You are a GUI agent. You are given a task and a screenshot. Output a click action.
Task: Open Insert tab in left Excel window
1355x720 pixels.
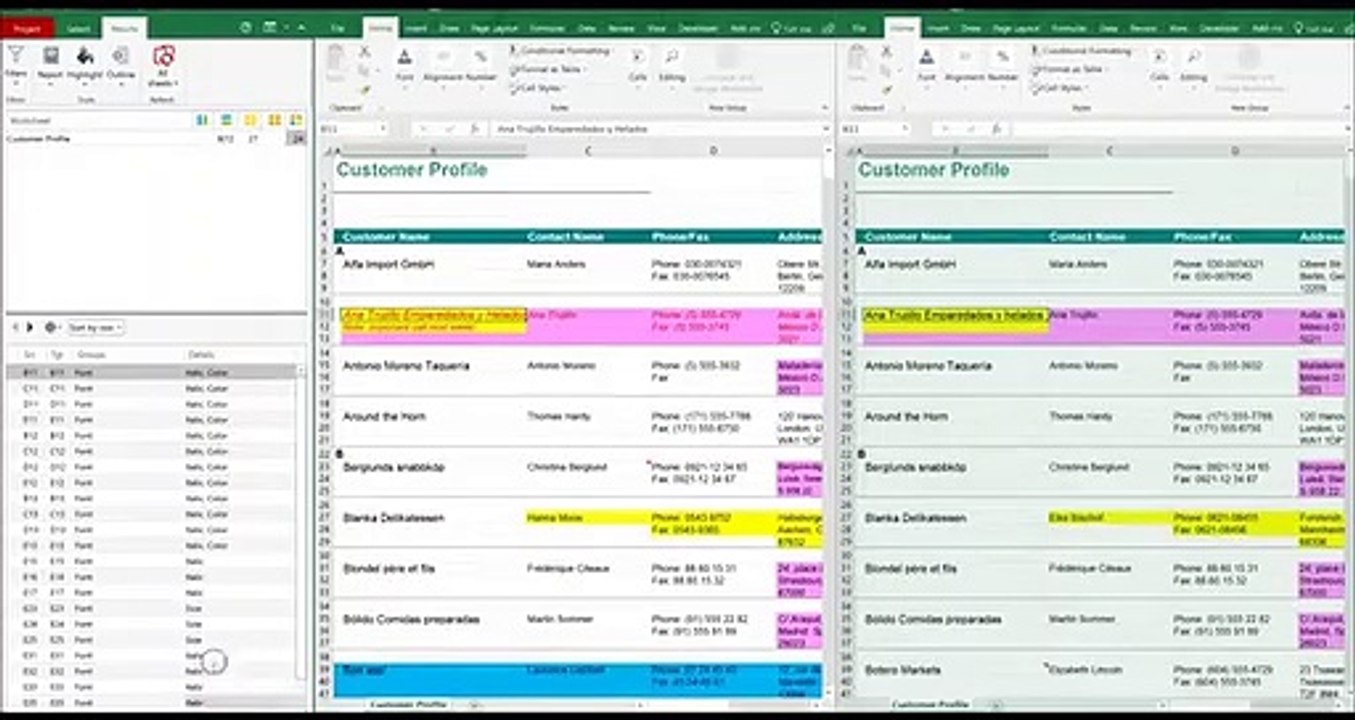point(414,29)
